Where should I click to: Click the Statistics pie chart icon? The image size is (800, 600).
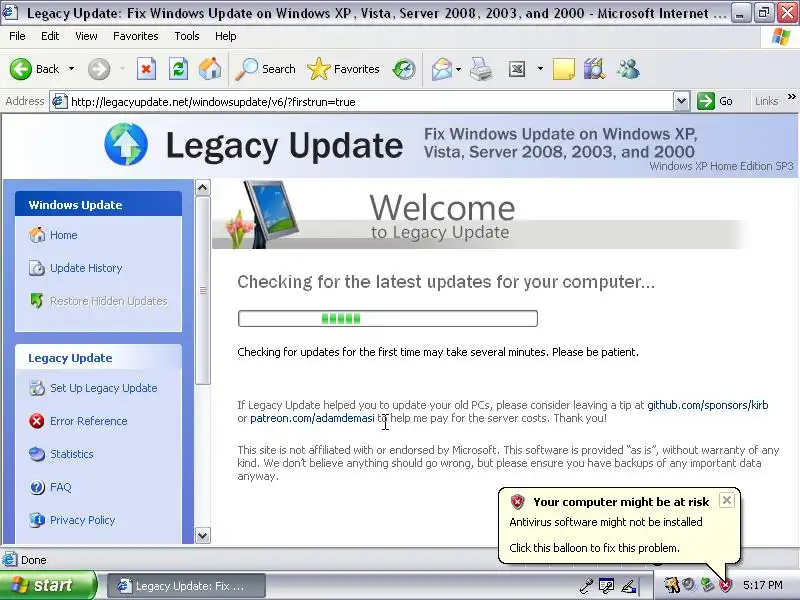(x=37, y=454)
